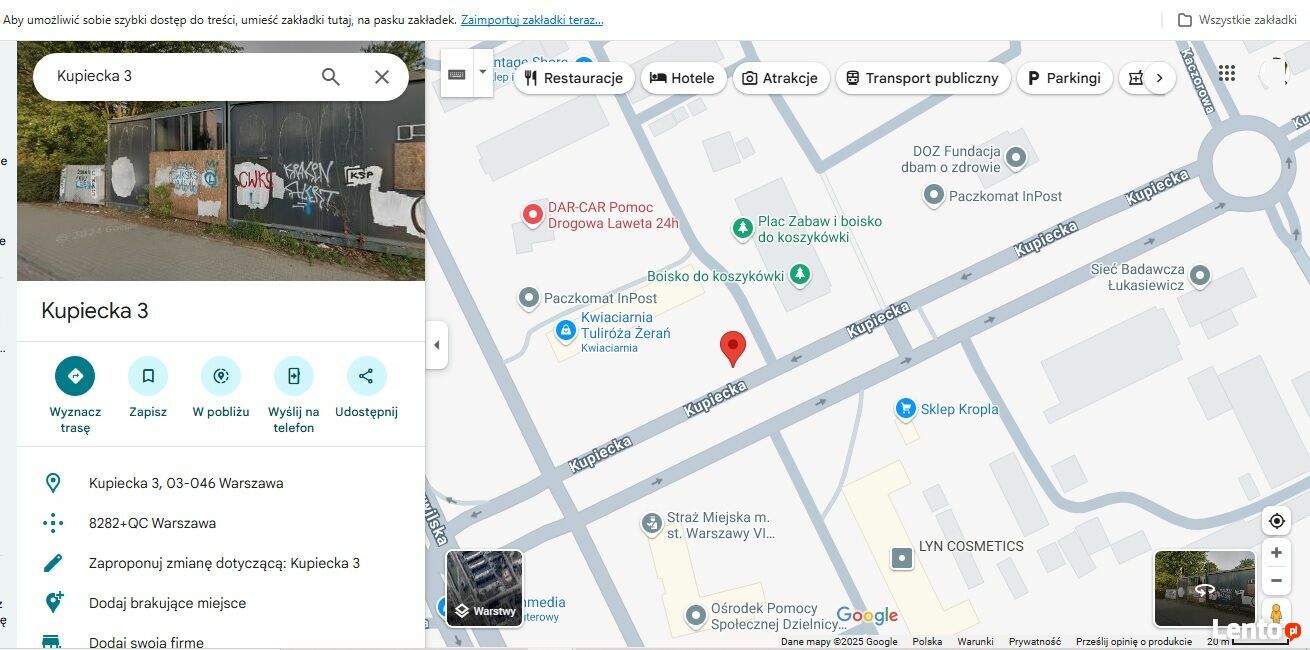
Task: Open Google apps grid icon
Action: 1227,73
